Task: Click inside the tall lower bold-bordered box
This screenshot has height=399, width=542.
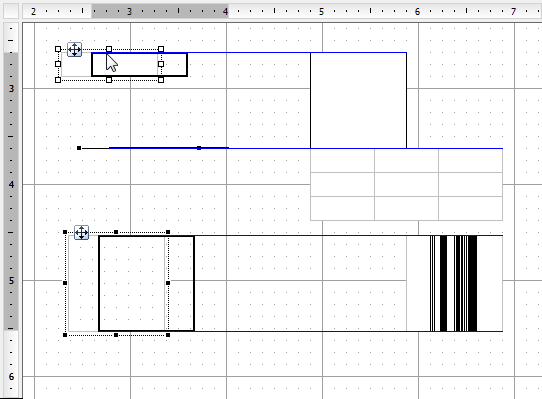Action: 147,283
